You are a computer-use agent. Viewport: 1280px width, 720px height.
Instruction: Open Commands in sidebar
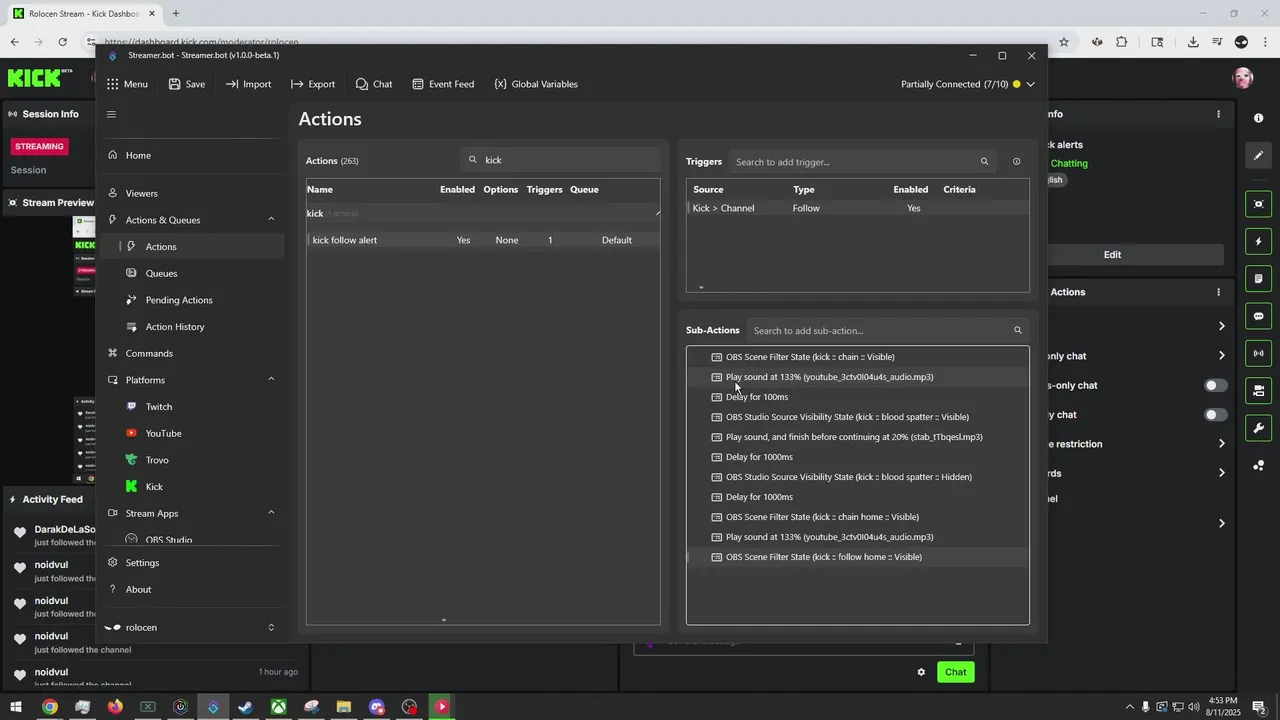click(x=149, y=353)
